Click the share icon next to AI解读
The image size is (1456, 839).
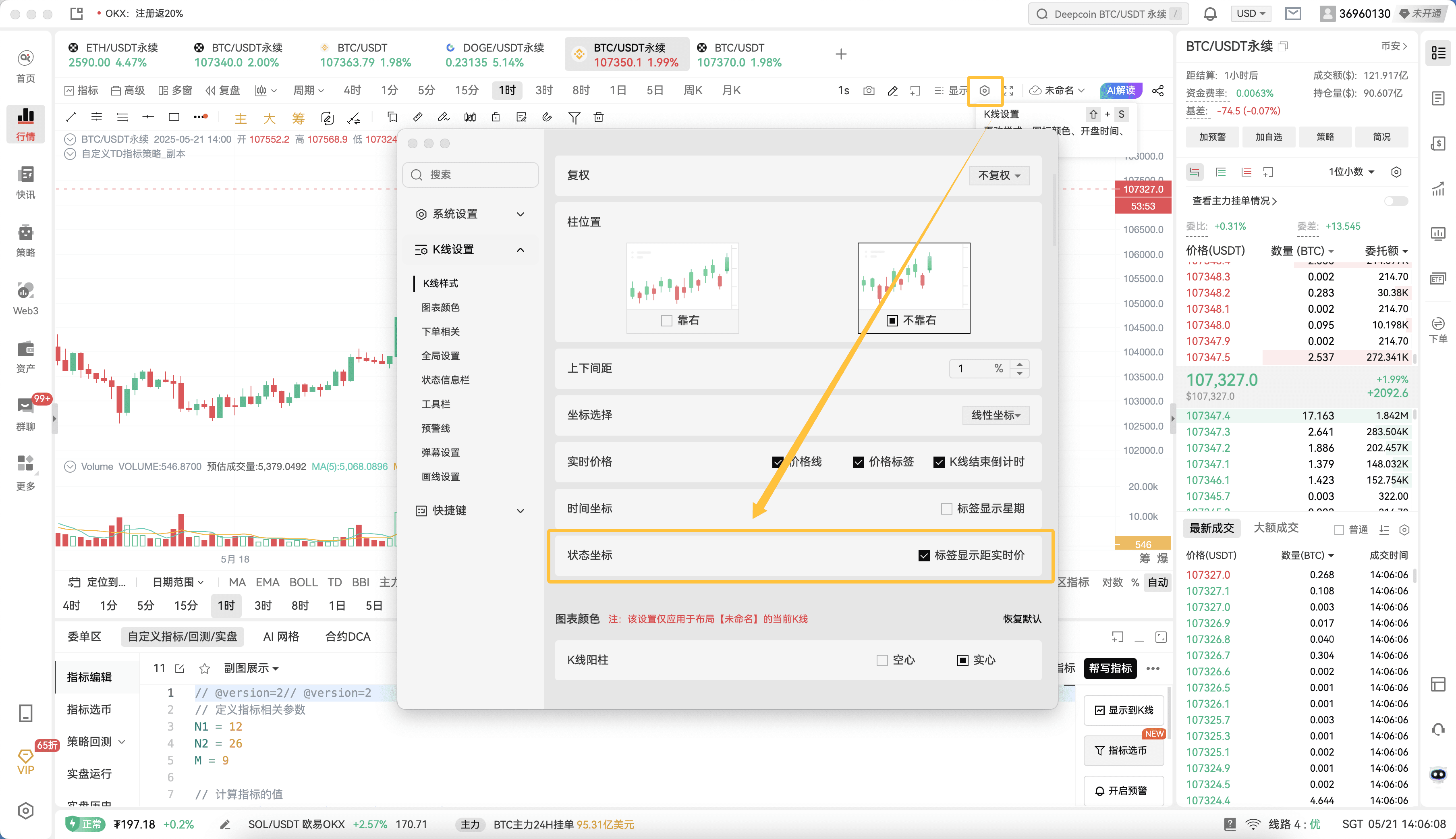(x=1158, y=91)
